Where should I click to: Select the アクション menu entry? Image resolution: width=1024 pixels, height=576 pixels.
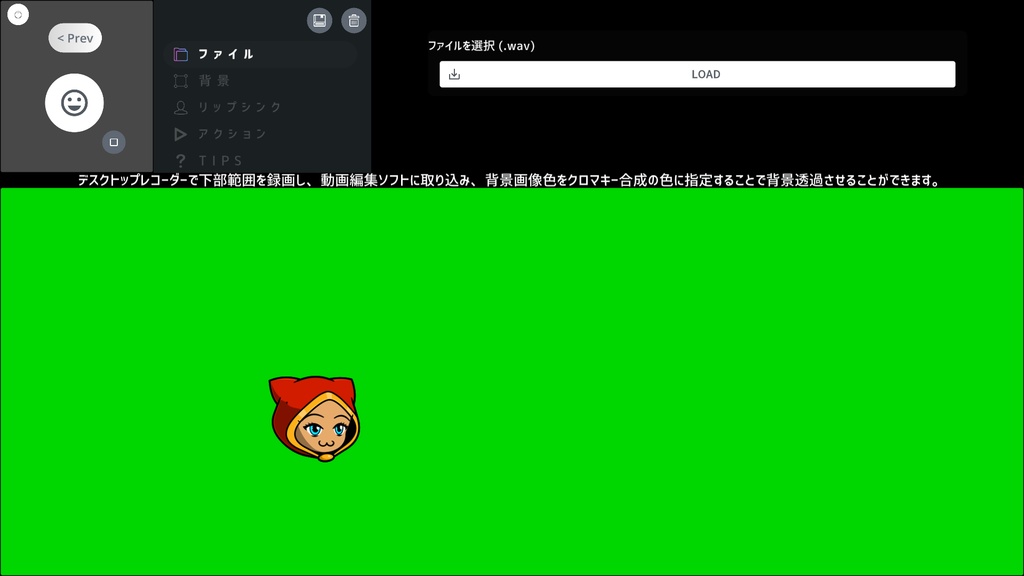point(232,133)
